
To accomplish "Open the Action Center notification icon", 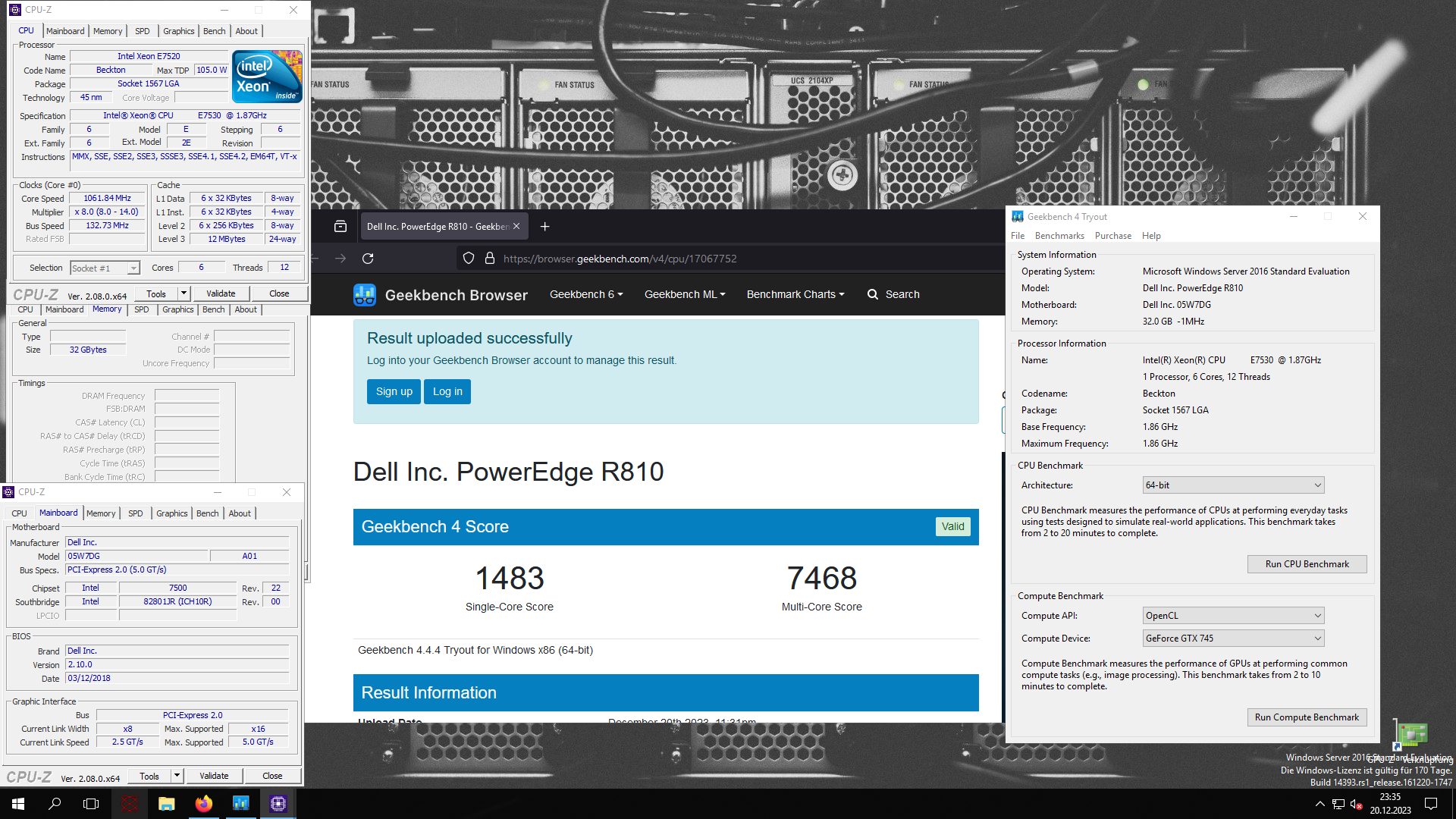I will pyautogui.click(x=1431, y=804).
